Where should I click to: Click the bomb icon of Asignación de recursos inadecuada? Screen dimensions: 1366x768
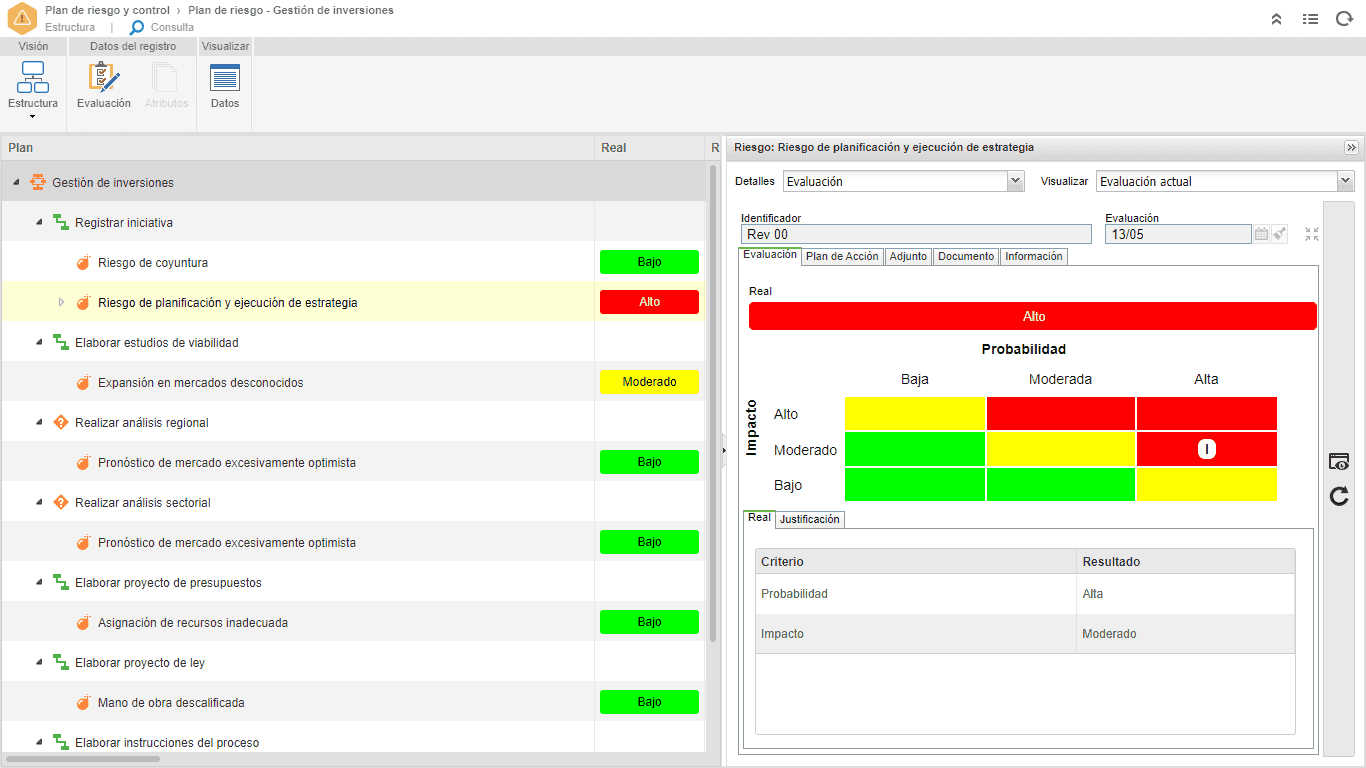(x=84, y=623)
